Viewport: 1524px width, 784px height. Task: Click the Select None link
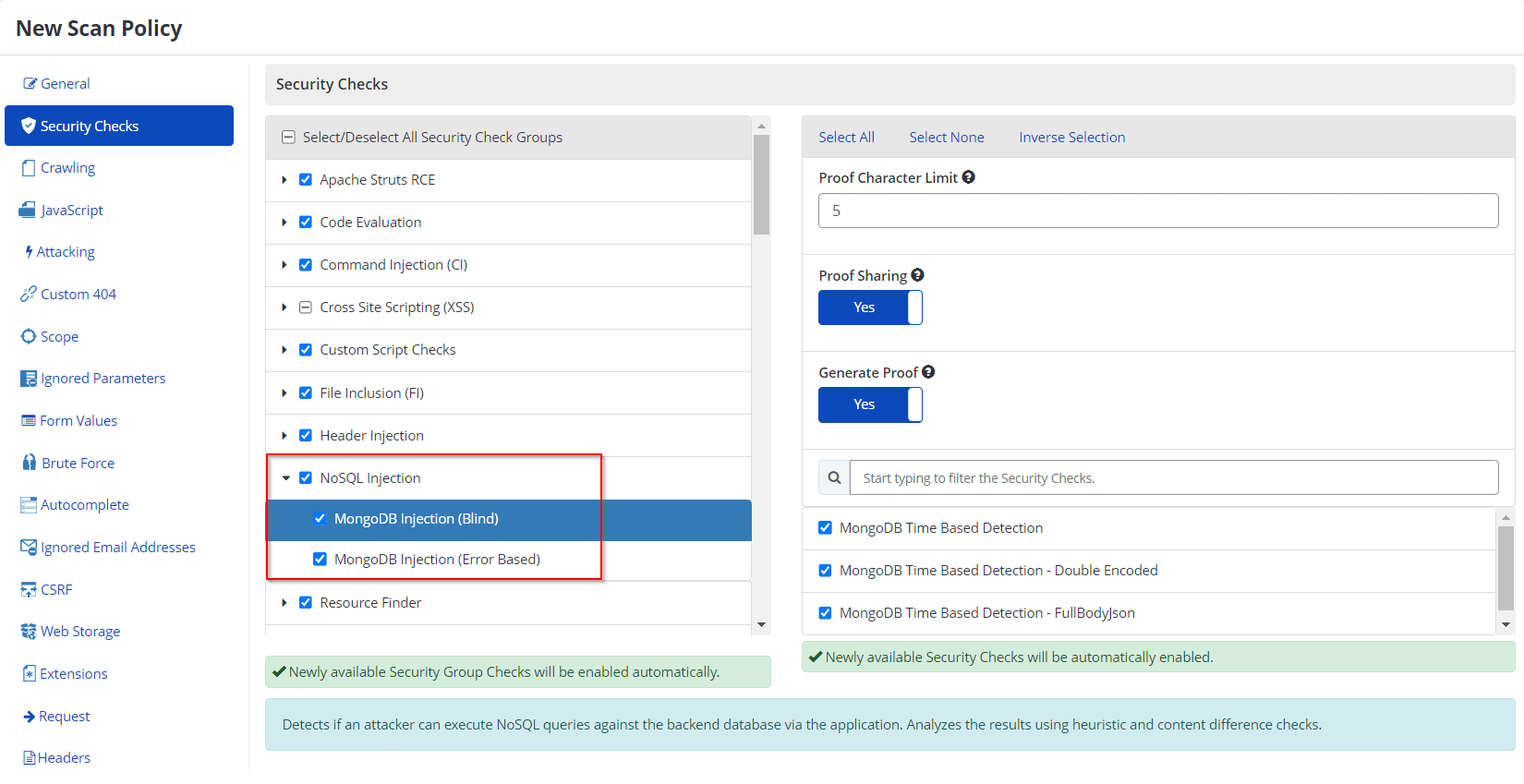click(x=946, y=138)
